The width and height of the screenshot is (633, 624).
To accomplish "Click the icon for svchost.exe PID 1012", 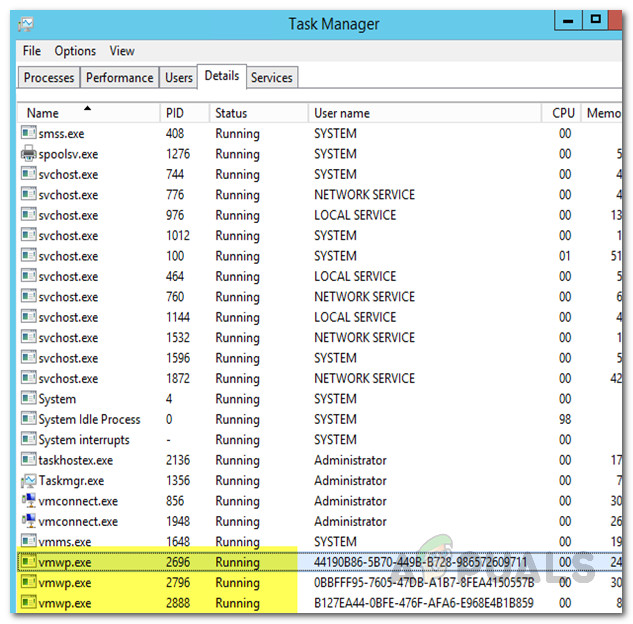I will pos(29,235).
